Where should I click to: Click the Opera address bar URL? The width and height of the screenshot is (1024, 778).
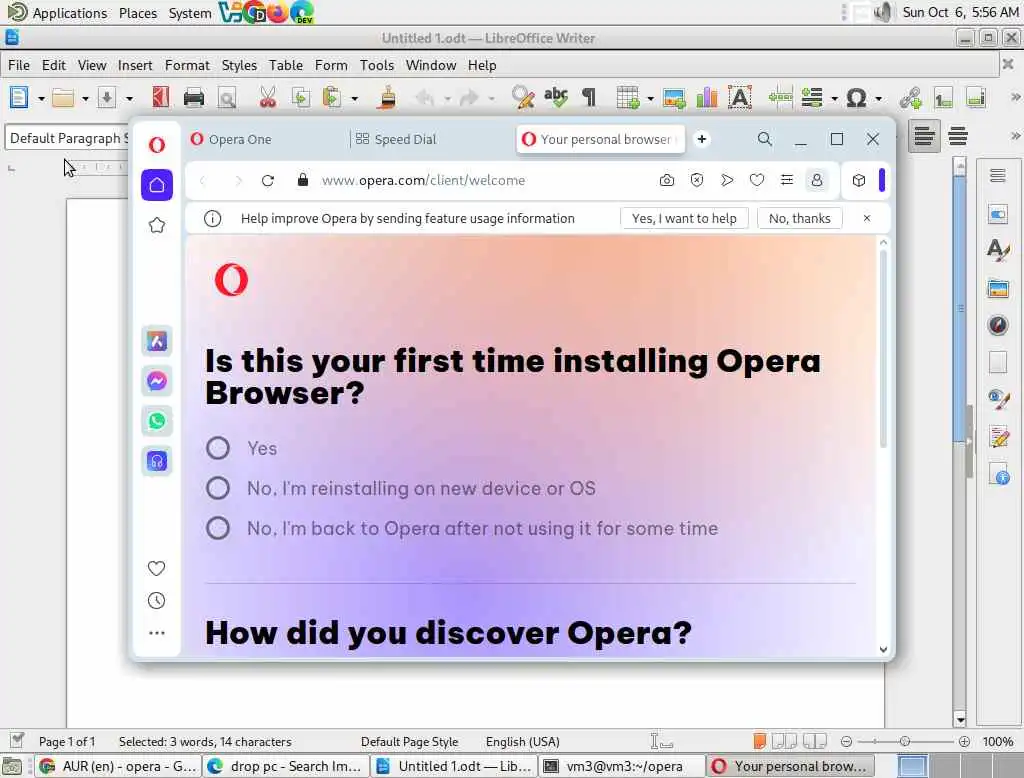click(423, 180)
